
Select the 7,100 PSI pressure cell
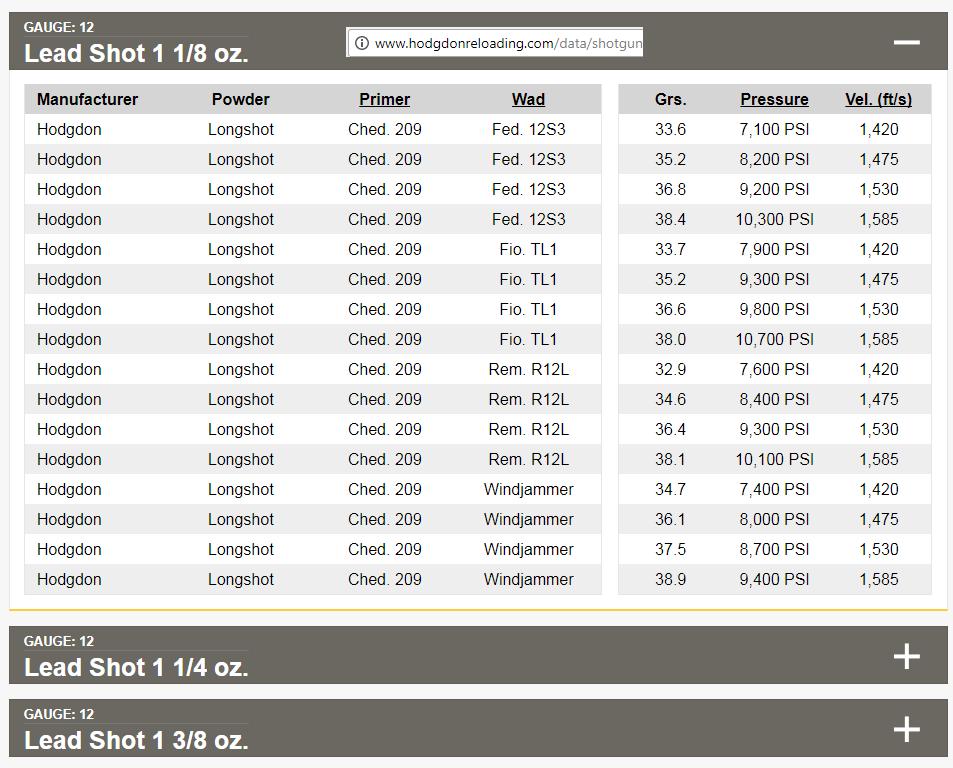(774, 129)
